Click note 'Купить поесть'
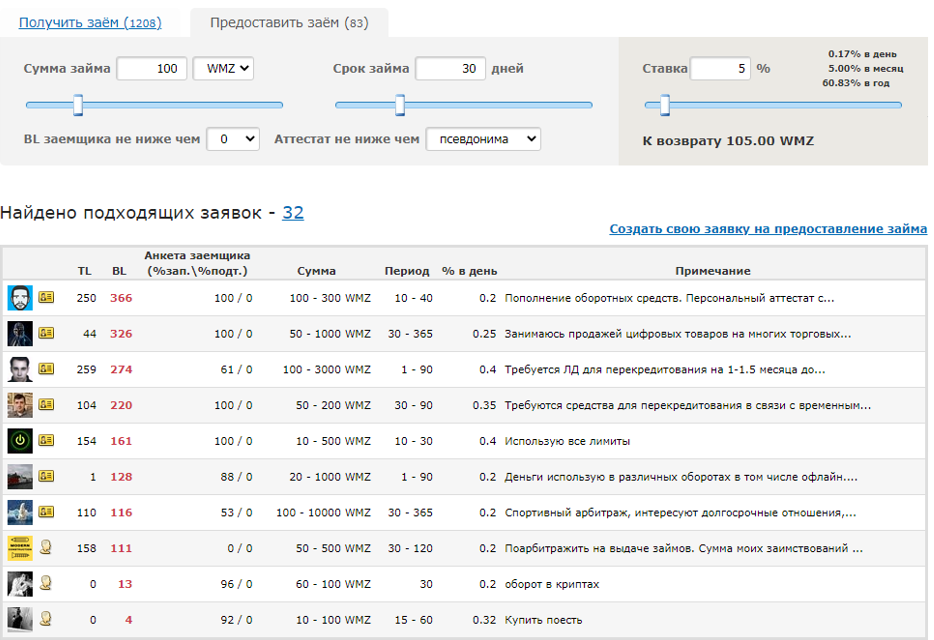Image resolution: width=934 pixels, height=640 pixels. 543,620
